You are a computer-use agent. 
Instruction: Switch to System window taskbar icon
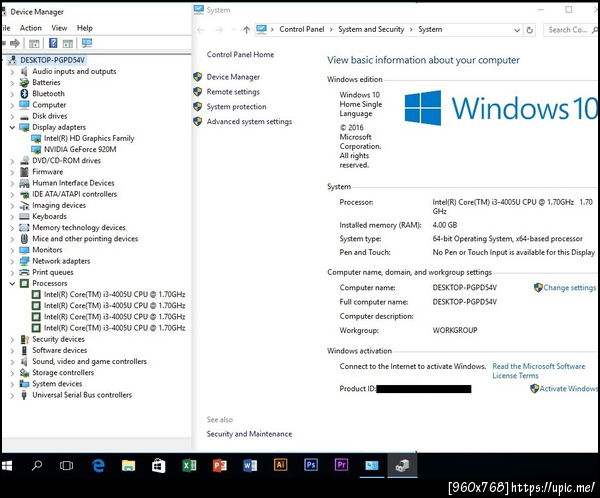click(372, 465)
